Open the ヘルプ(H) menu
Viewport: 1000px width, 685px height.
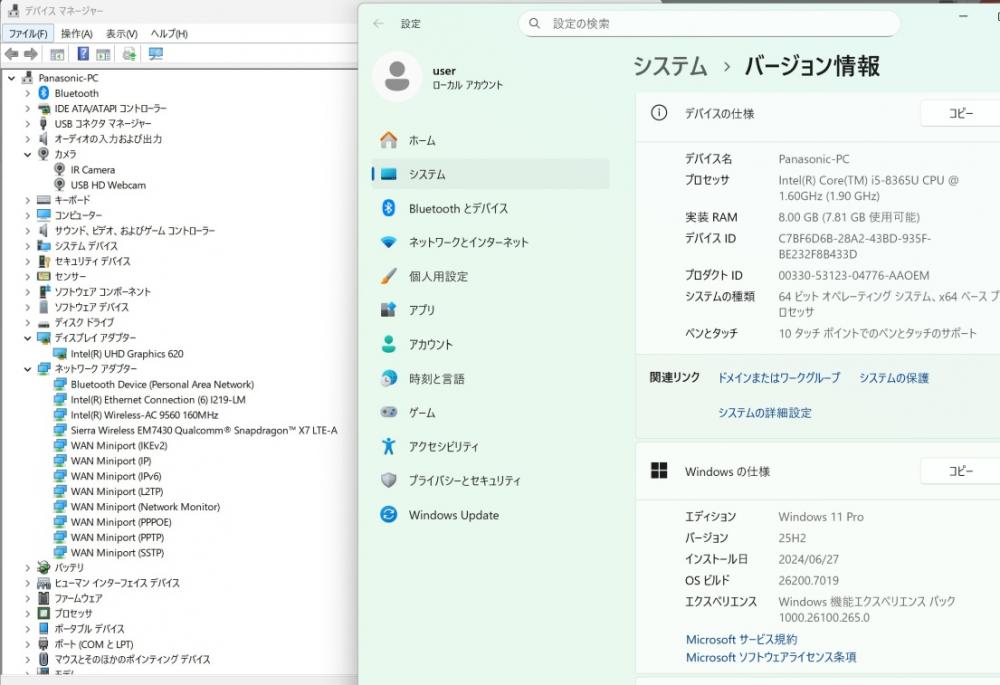click(x=169, y=34)
